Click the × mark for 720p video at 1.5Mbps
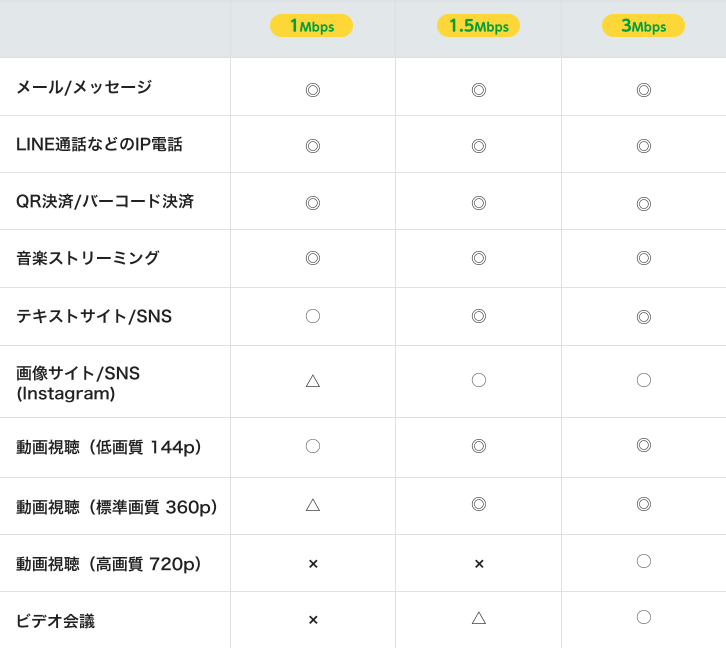The image size is (726, 648). [x=479, y=564]
